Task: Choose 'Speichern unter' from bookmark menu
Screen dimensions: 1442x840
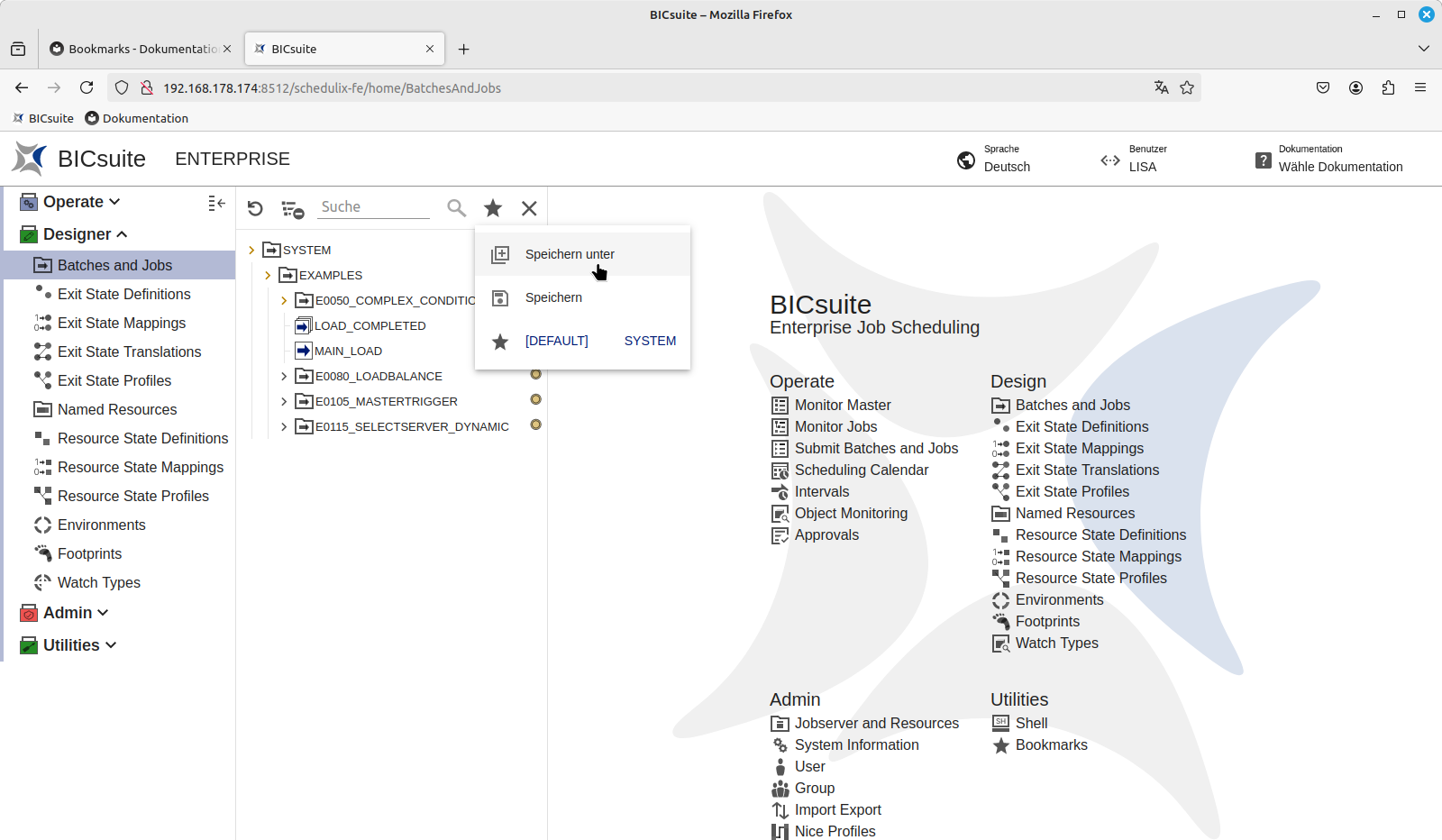Action: tap(570, 254)
